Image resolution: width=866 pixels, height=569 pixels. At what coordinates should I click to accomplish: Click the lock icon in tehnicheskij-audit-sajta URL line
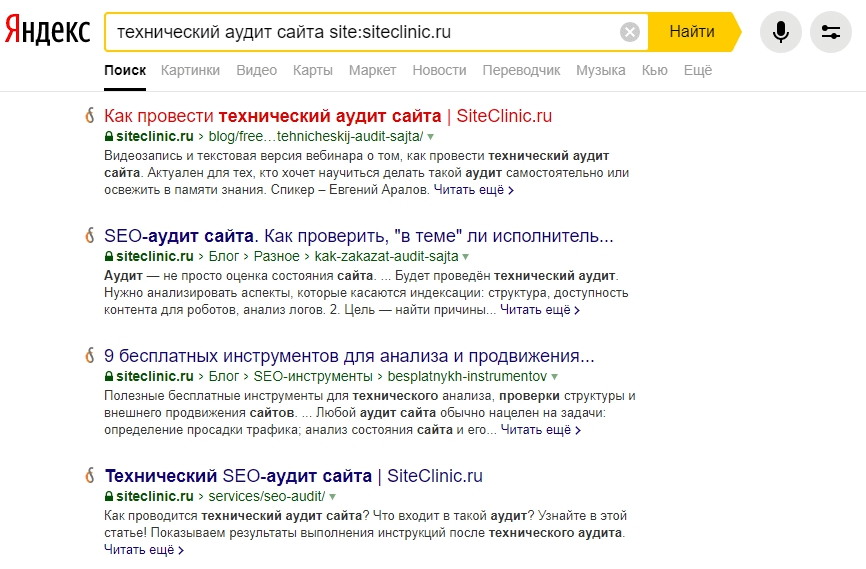coord(109,136)
